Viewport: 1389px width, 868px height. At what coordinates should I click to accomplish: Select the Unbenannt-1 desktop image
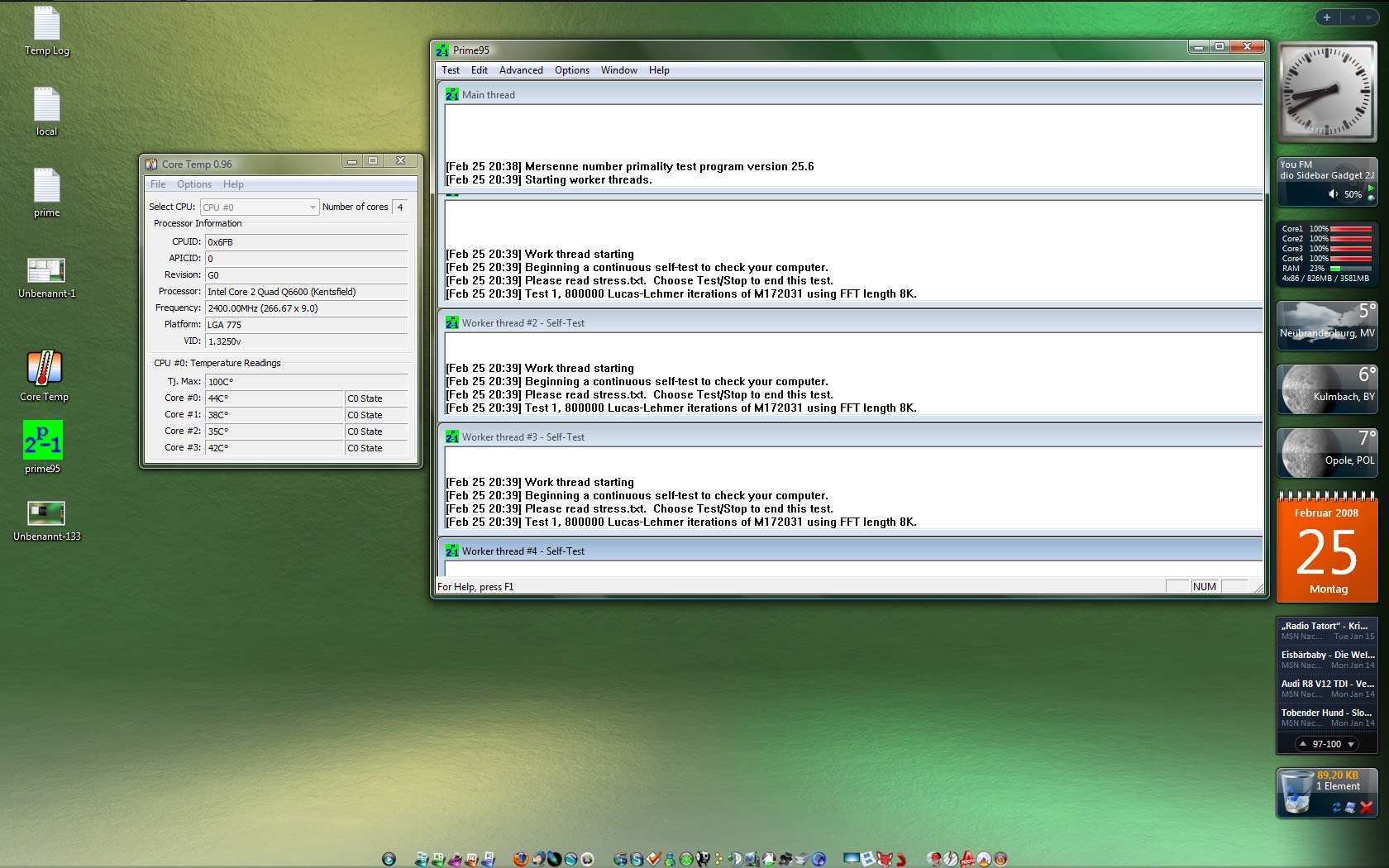[x=46, y=277]
